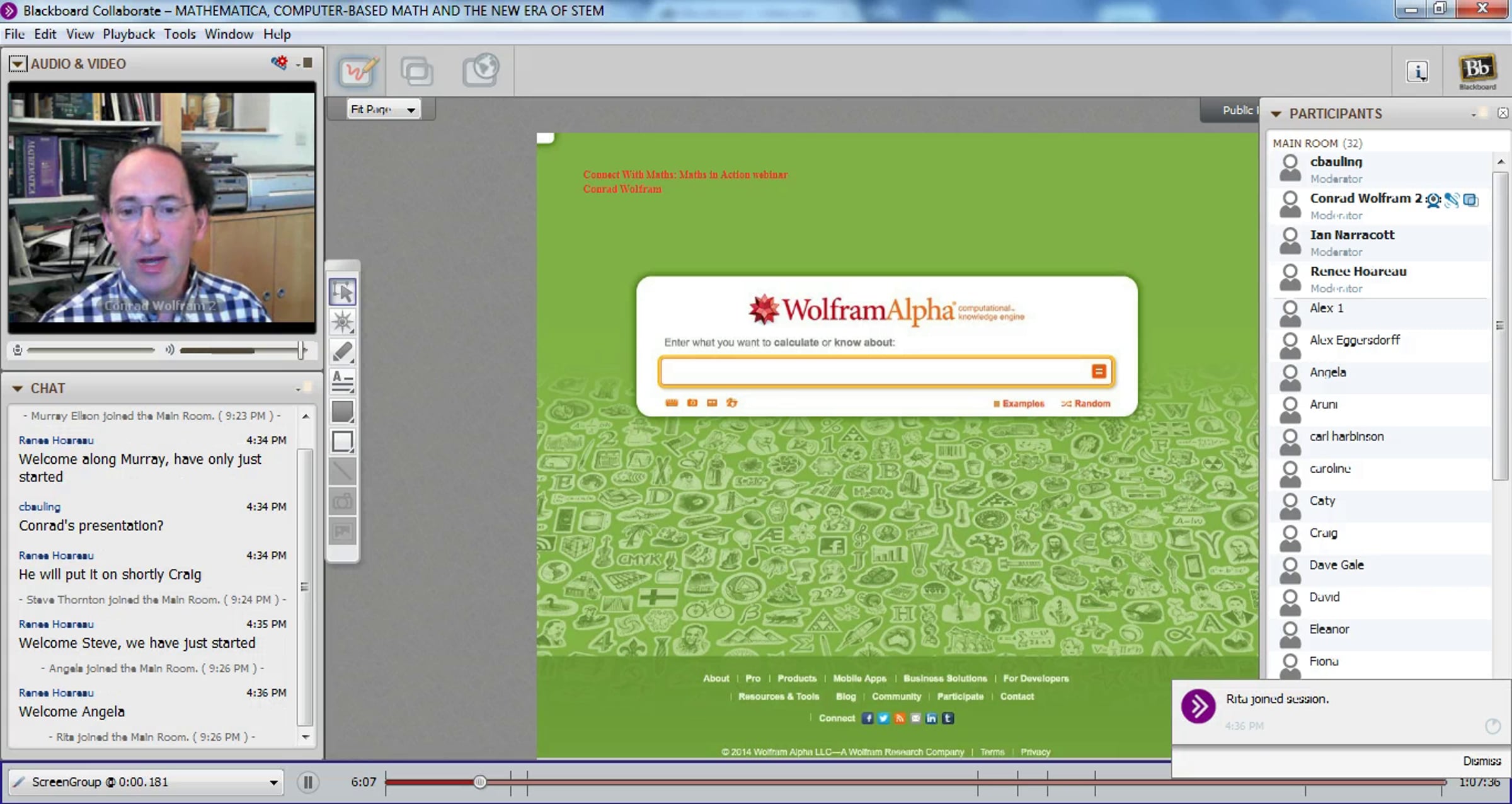Click Conrad Wolfram's webcam status icon

point(1434,200)
